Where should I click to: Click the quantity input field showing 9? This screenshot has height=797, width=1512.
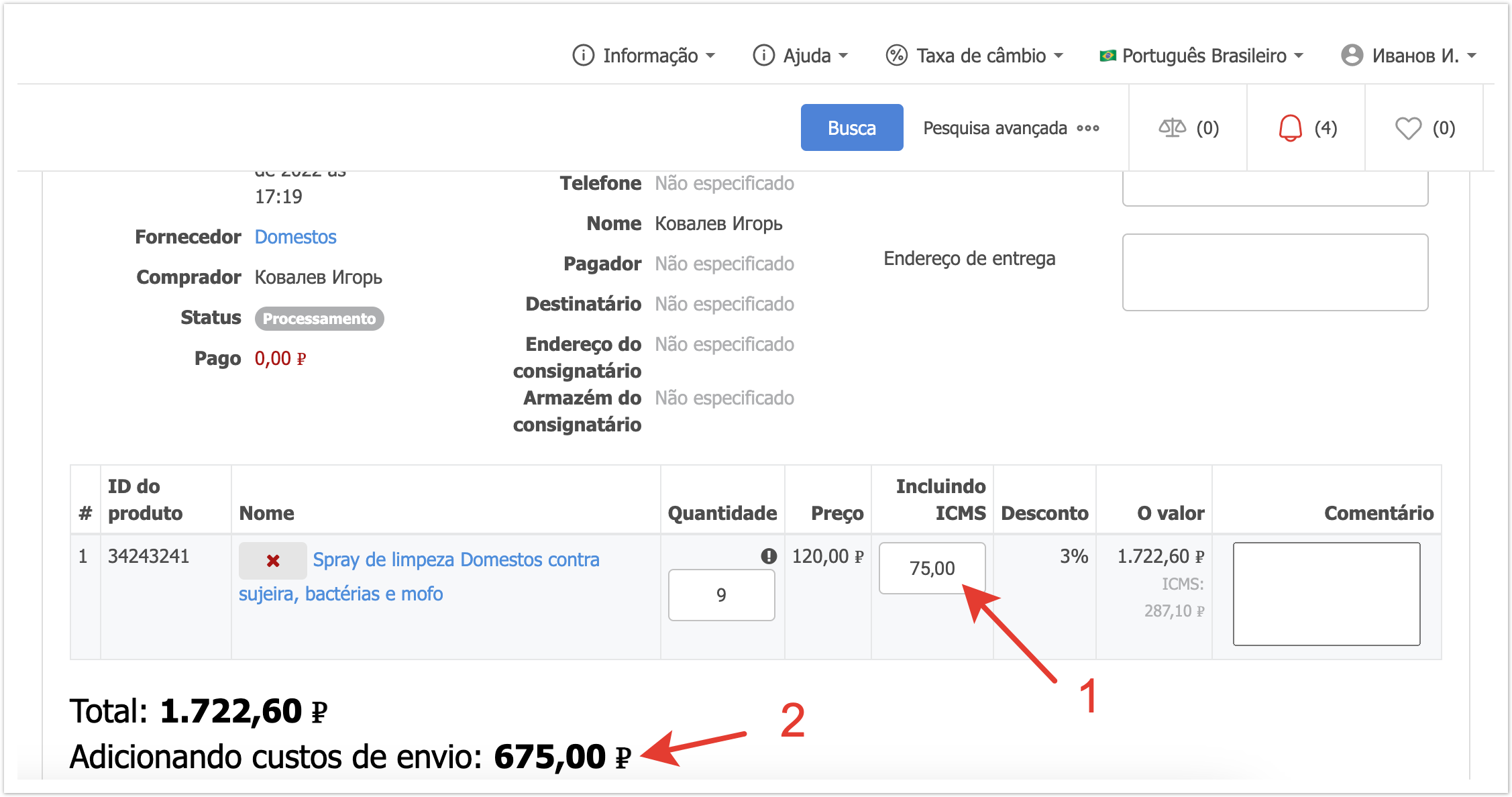[x=721, y=595]
